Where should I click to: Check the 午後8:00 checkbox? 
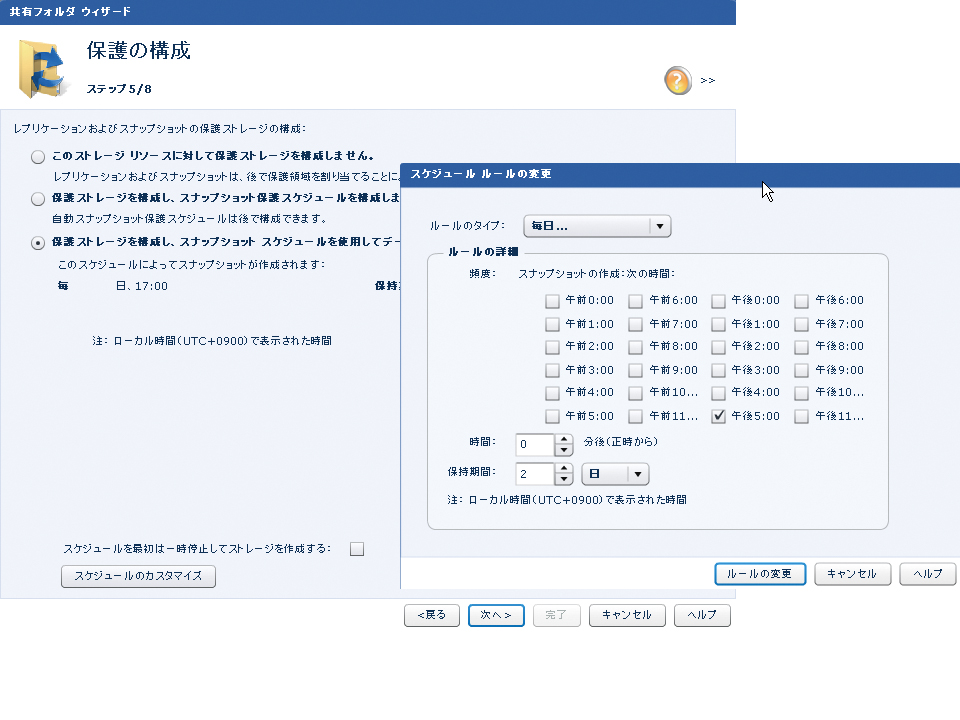(x=801, y=347)
